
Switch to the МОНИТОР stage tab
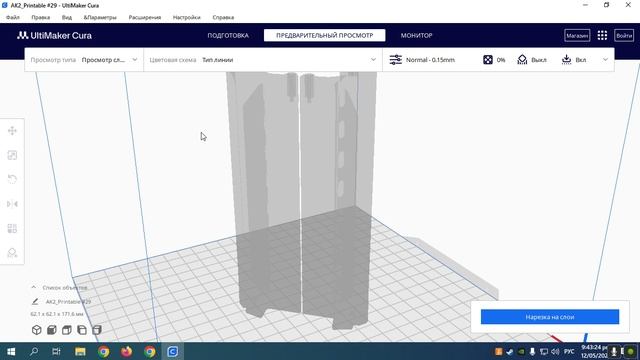416,36
